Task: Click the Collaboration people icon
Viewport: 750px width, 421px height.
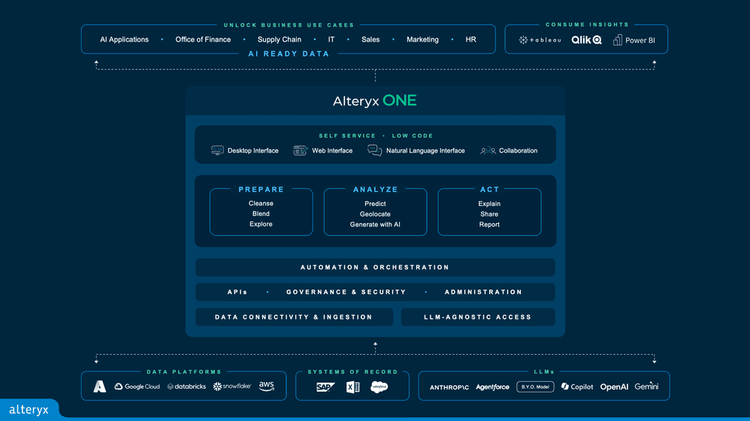Action: coord(487,151)
